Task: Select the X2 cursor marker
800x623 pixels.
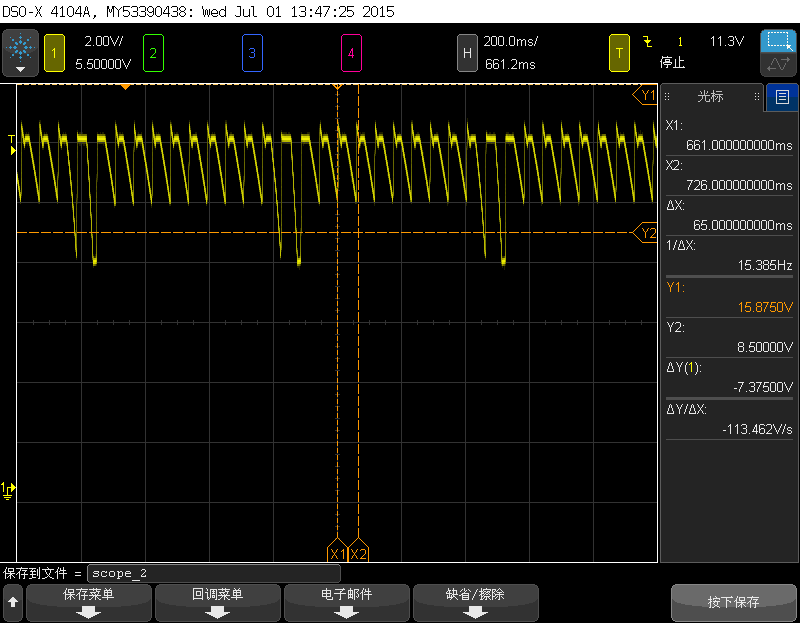Action: click(x=358, y=550)
